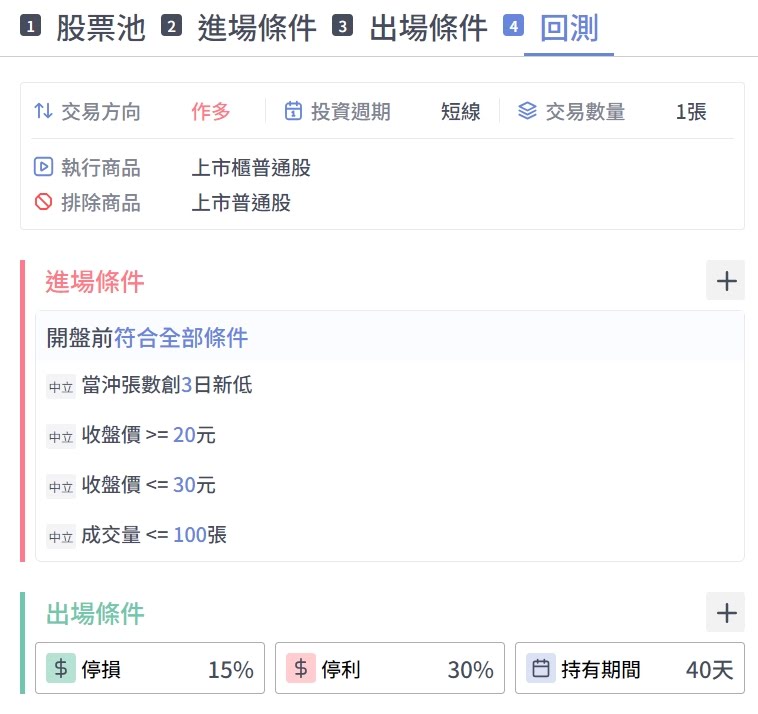
Task: Click the 作多 trade direction value
Action: [211, 112]
